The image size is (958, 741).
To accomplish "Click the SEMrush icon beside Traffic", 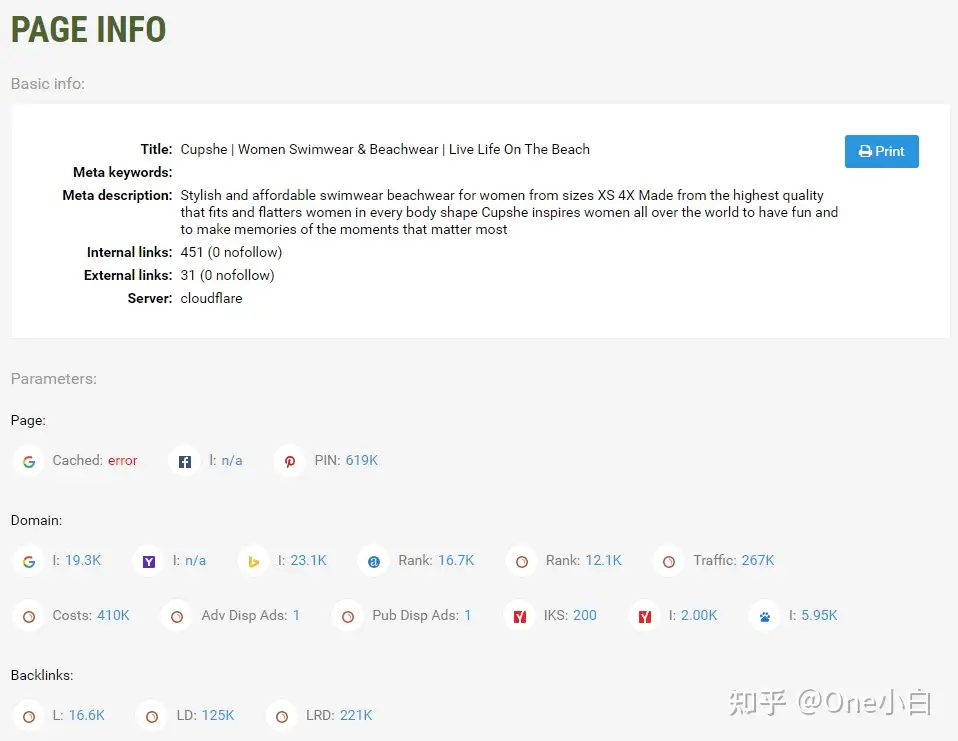I will click(669, 561).
